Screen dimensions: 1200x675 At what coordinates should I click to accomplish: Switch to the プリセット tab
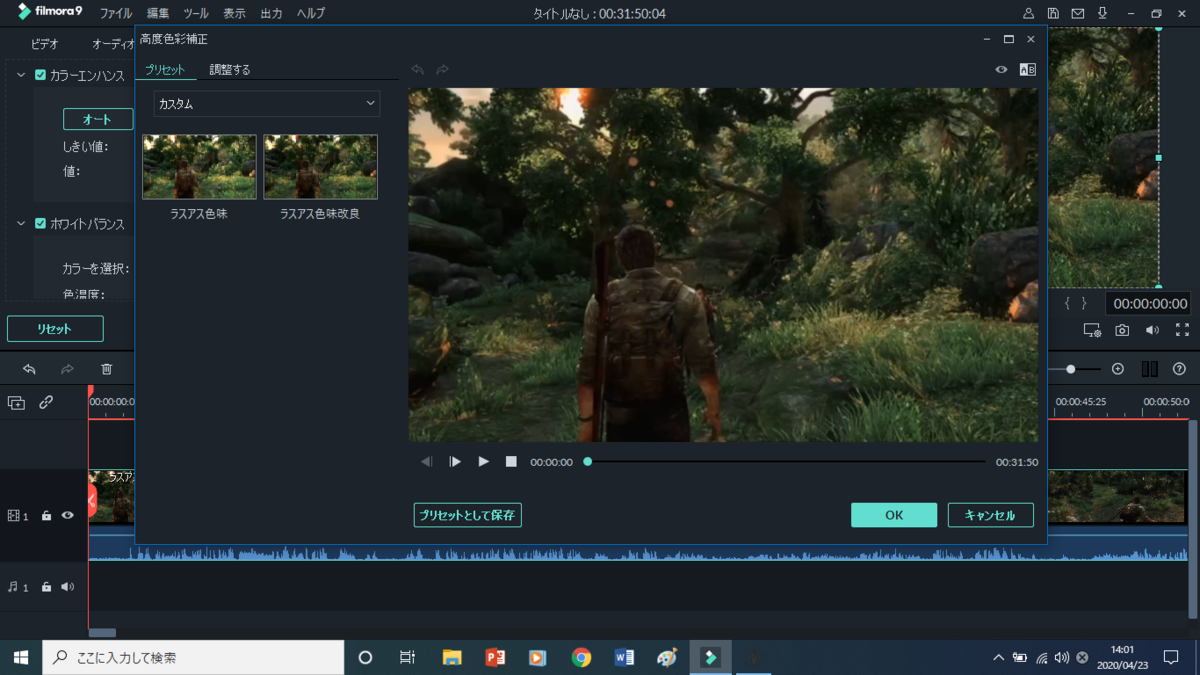point(165,70)
